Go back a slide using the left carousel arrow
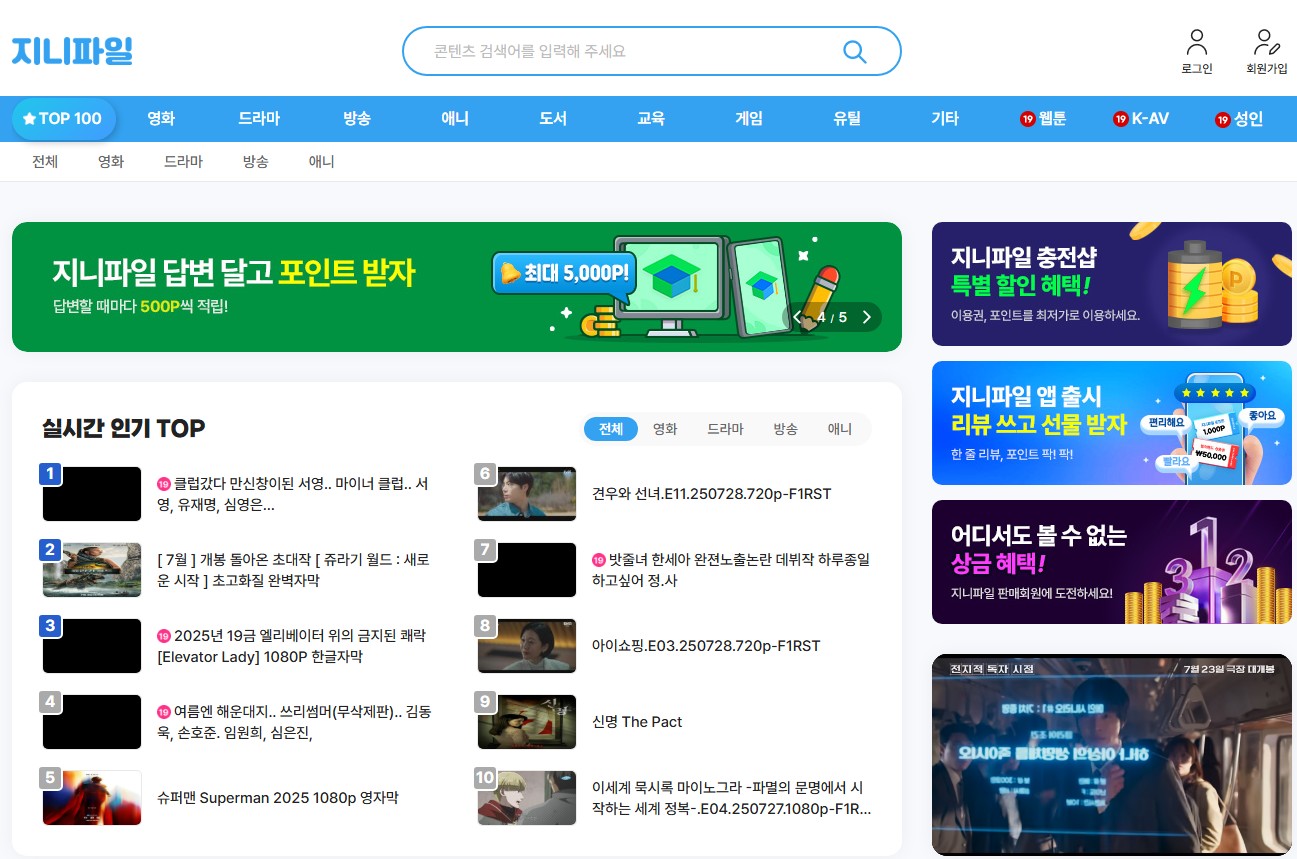The image size is (1297, 859). point(796,316)
